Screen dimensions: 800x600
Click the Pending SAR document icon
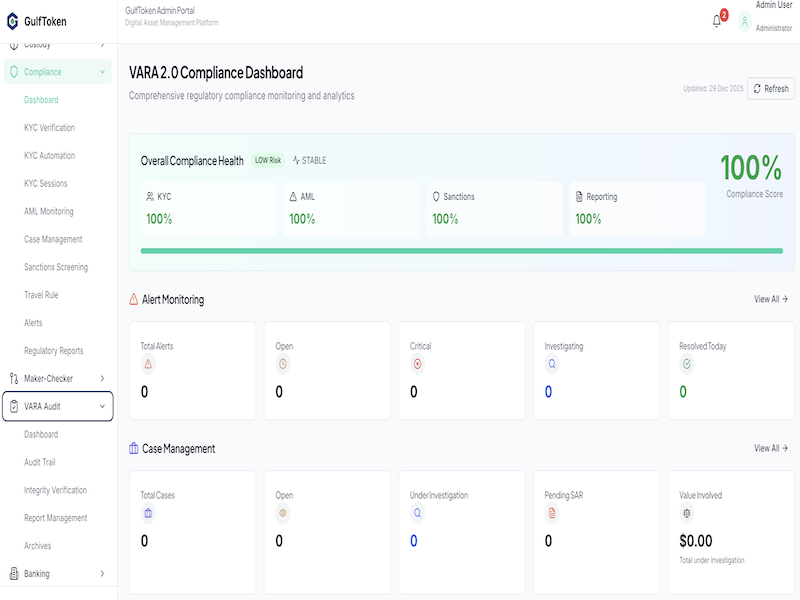552,513
